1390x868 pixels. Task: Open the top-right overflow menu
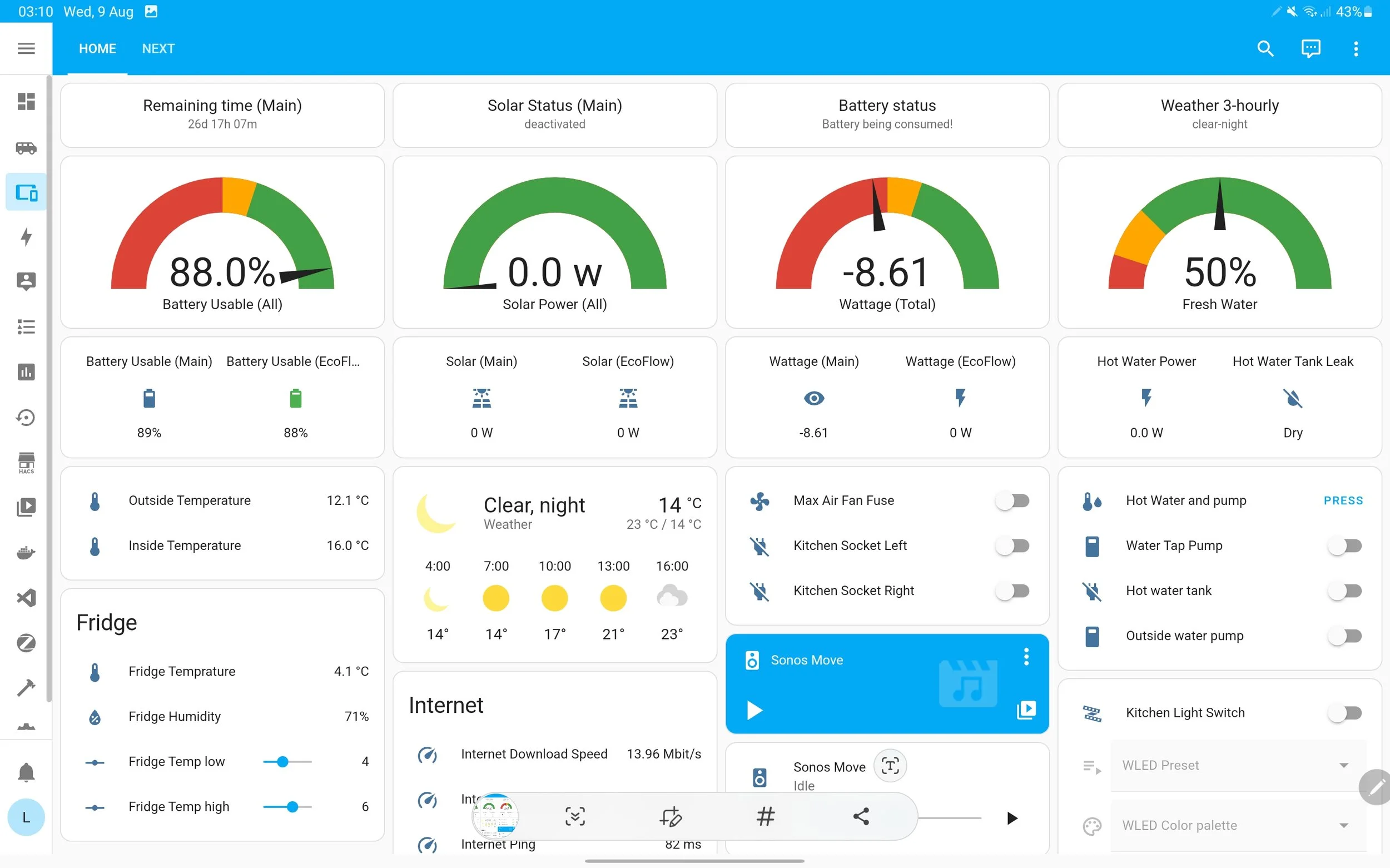click(1356, 48)
